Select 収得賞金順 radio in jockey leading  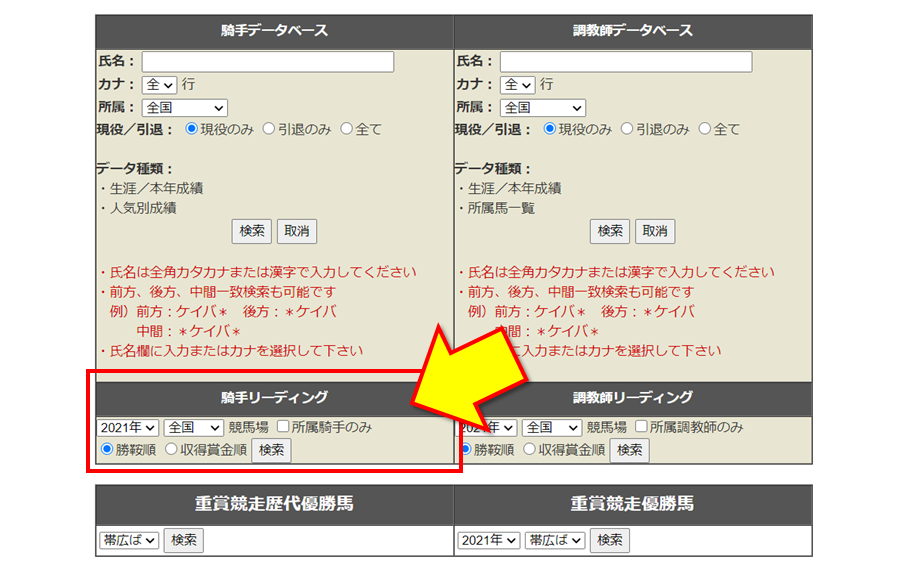point(171,450)
